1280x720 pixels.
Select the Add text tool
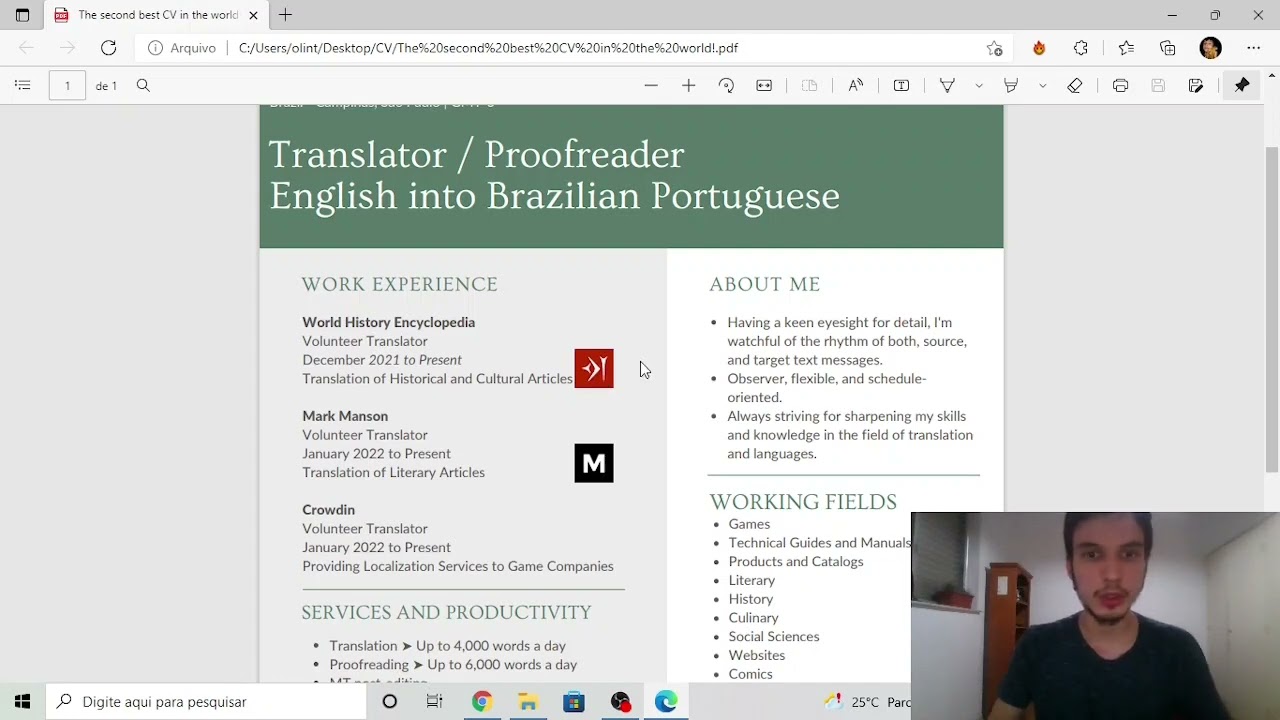(901, 86)
